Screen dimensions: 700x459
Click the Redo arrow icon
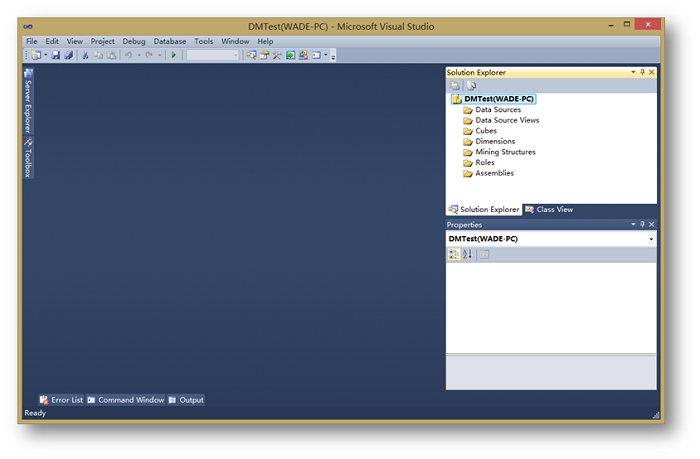pyautogui.click(x=149, y=55)
